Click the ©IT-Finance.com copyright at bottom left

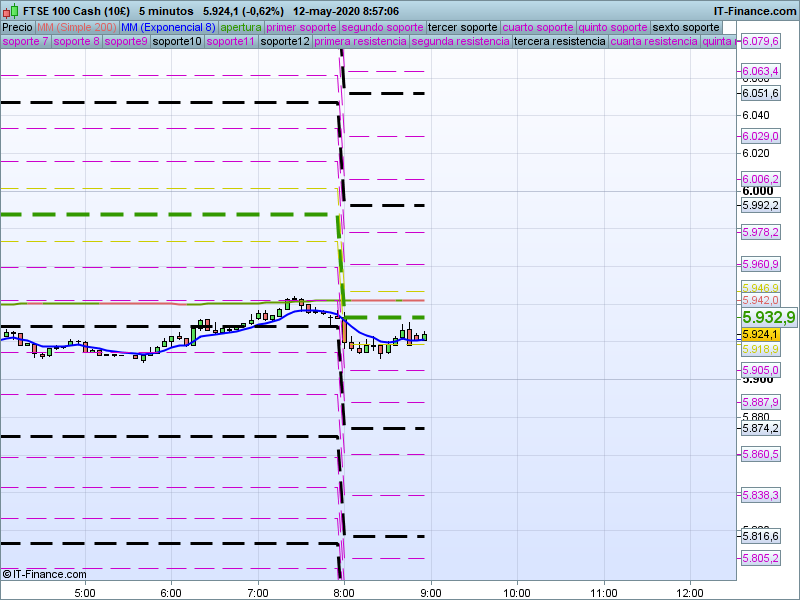coord(45,574)
